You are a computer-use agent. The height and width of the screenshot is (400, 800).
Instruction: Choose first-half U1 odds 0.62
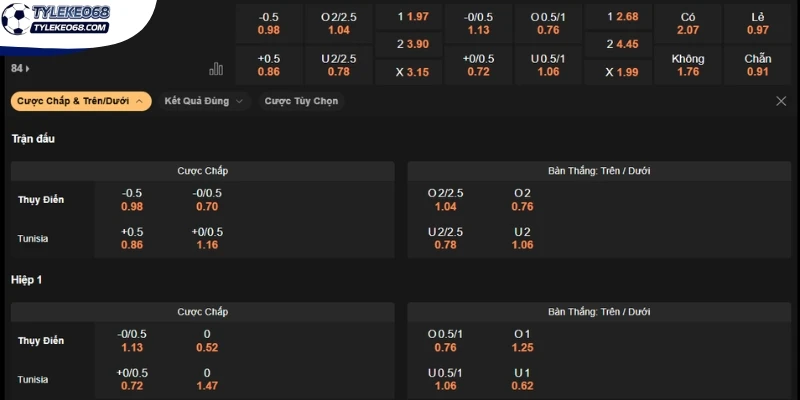pos(522,379)
